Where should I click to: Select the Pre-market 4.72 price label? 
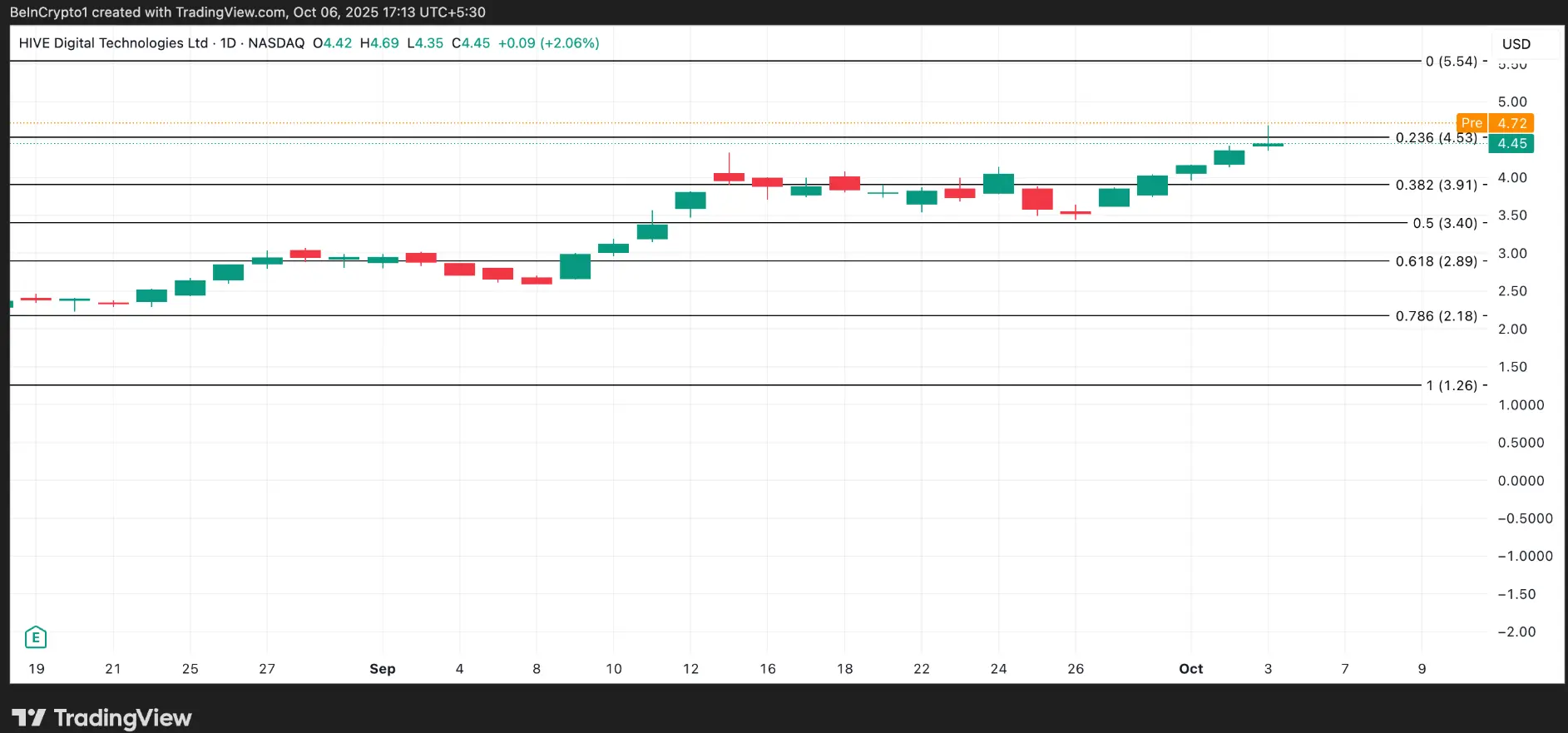pyautogui.click(x=1495, y=123)
